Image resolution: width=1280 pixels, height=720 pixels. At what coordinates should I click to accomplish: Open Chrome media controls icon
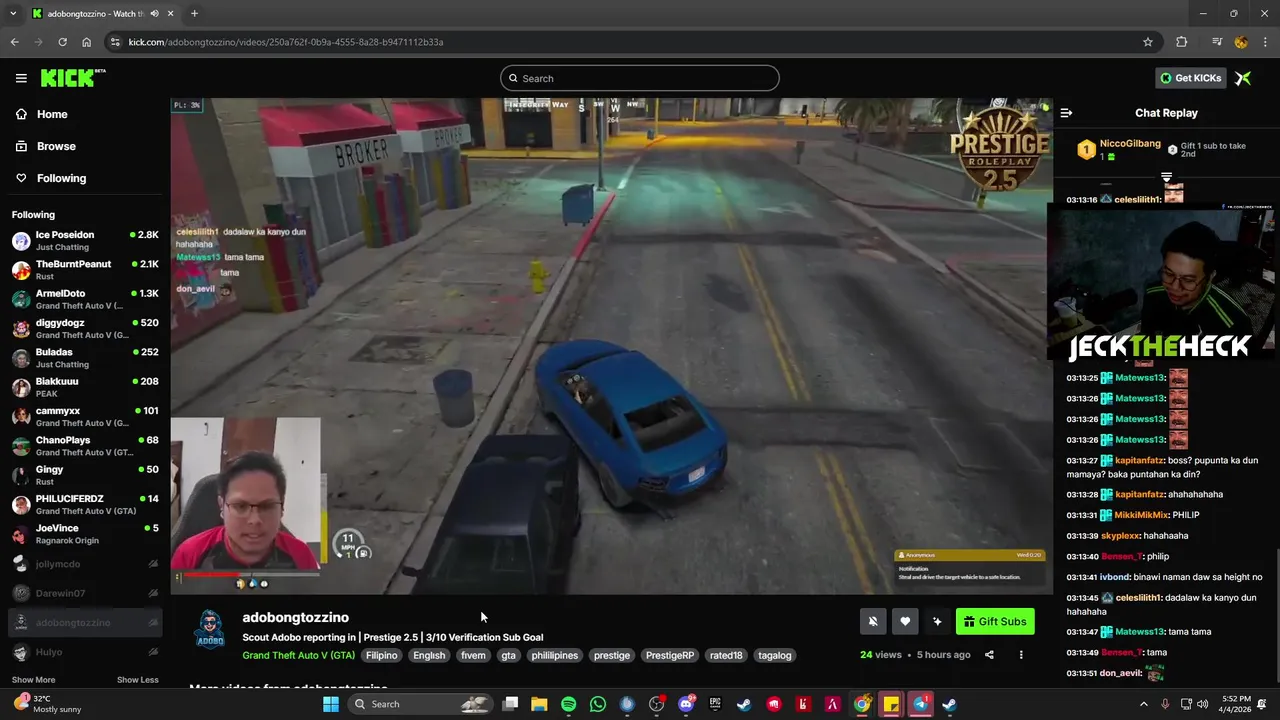tap(1216, 42)
